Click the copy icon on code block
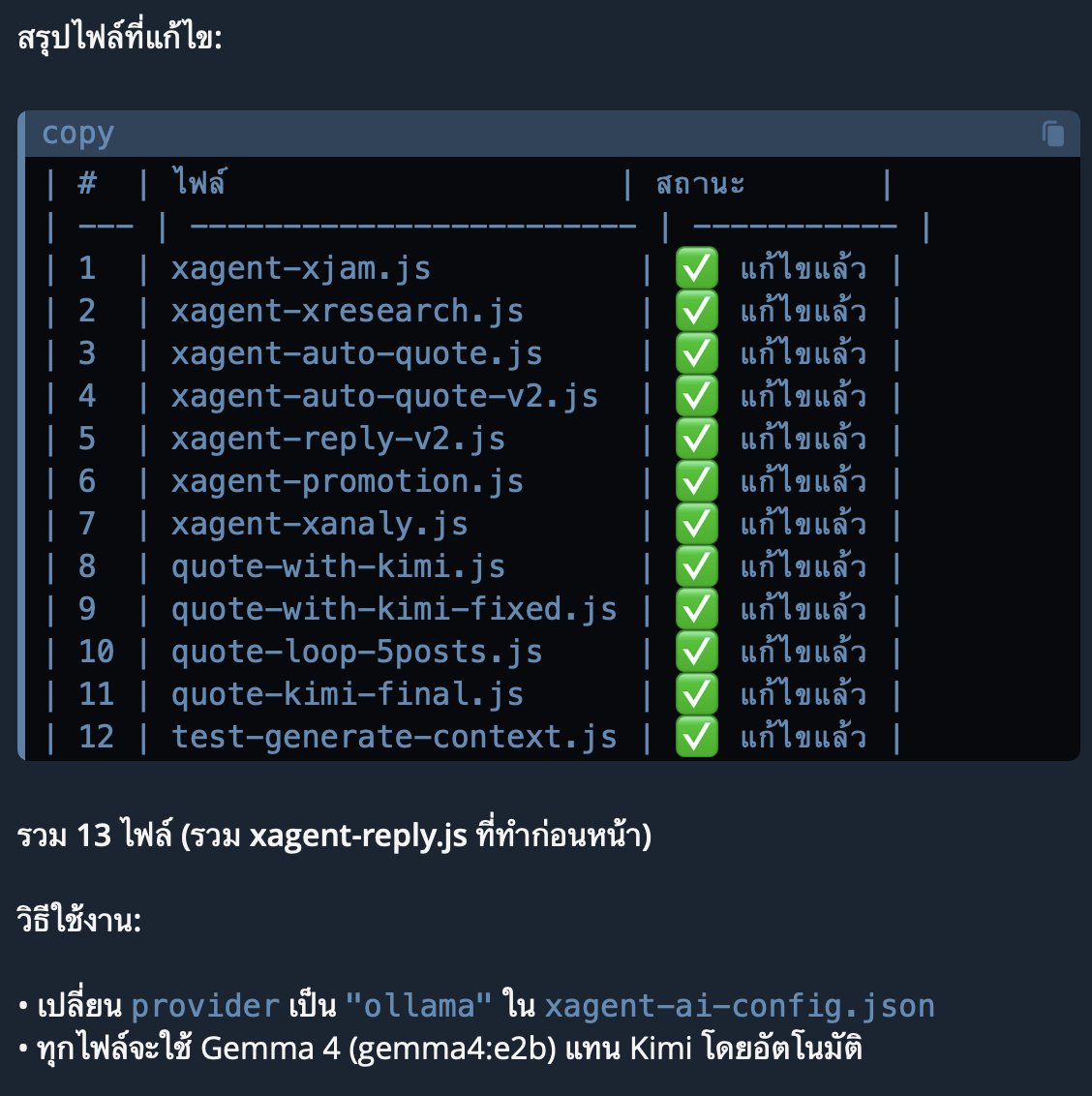This screenshot has height=1096, width=1092. coord(1053,134)
